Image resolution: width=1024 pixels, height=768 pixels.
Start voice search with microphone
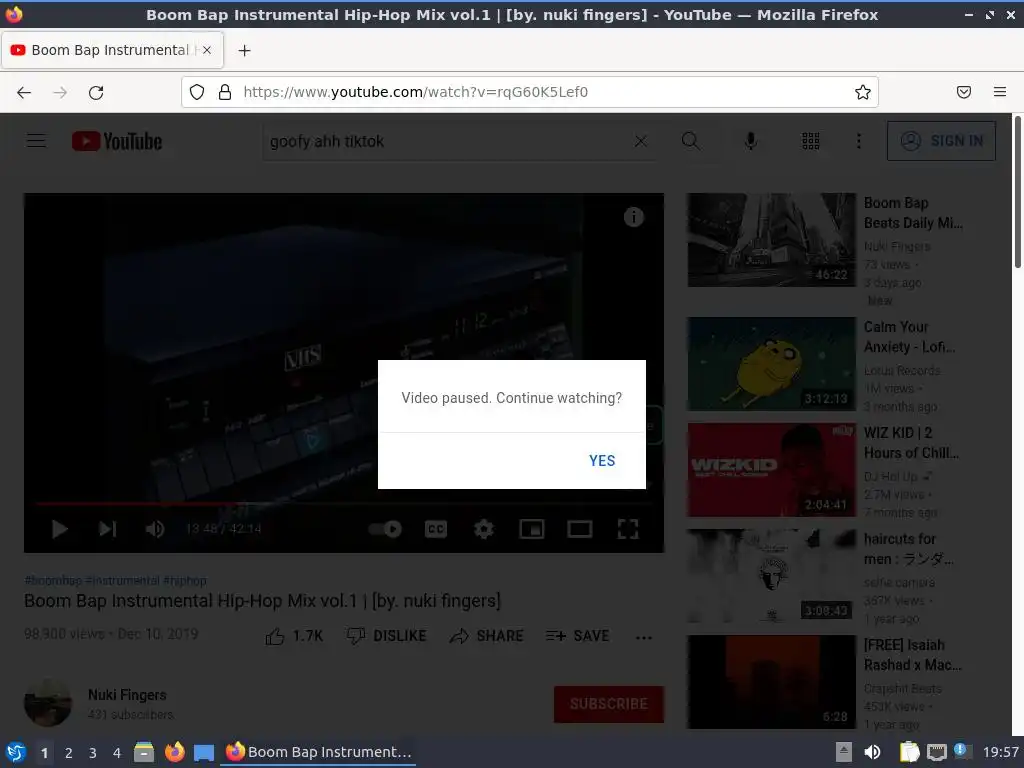click(x=750, y=141)
